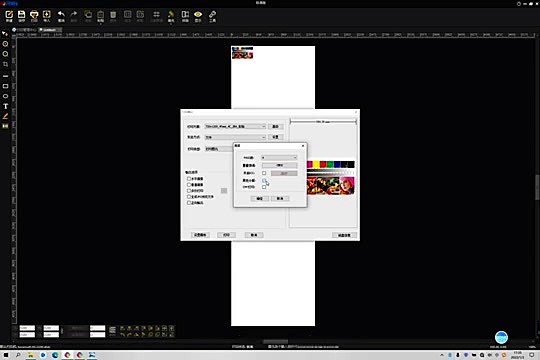Cancel the small popup with its right bottom button

coord(280,198)
